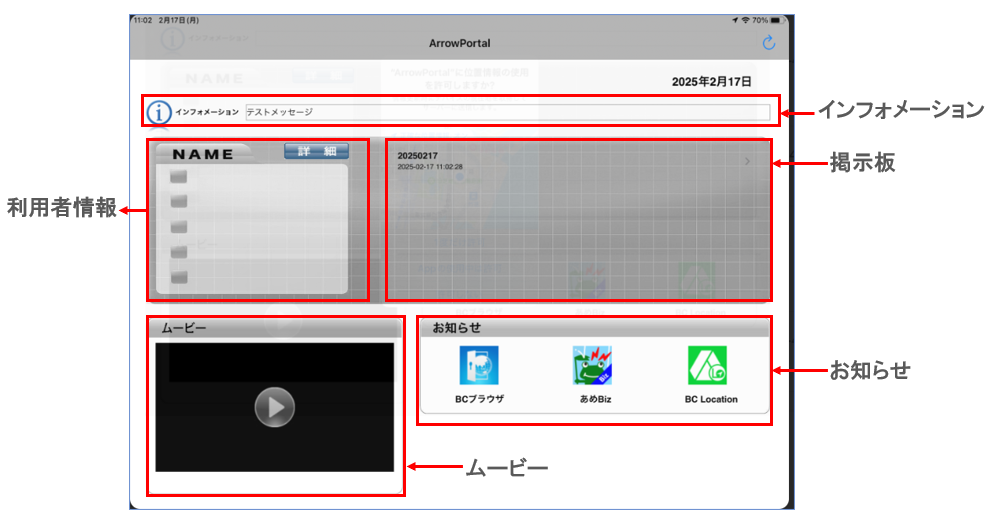Open the 20250217 bulletin board post
This screenshot has width=998, height=516.
click(x=500, y=161)
